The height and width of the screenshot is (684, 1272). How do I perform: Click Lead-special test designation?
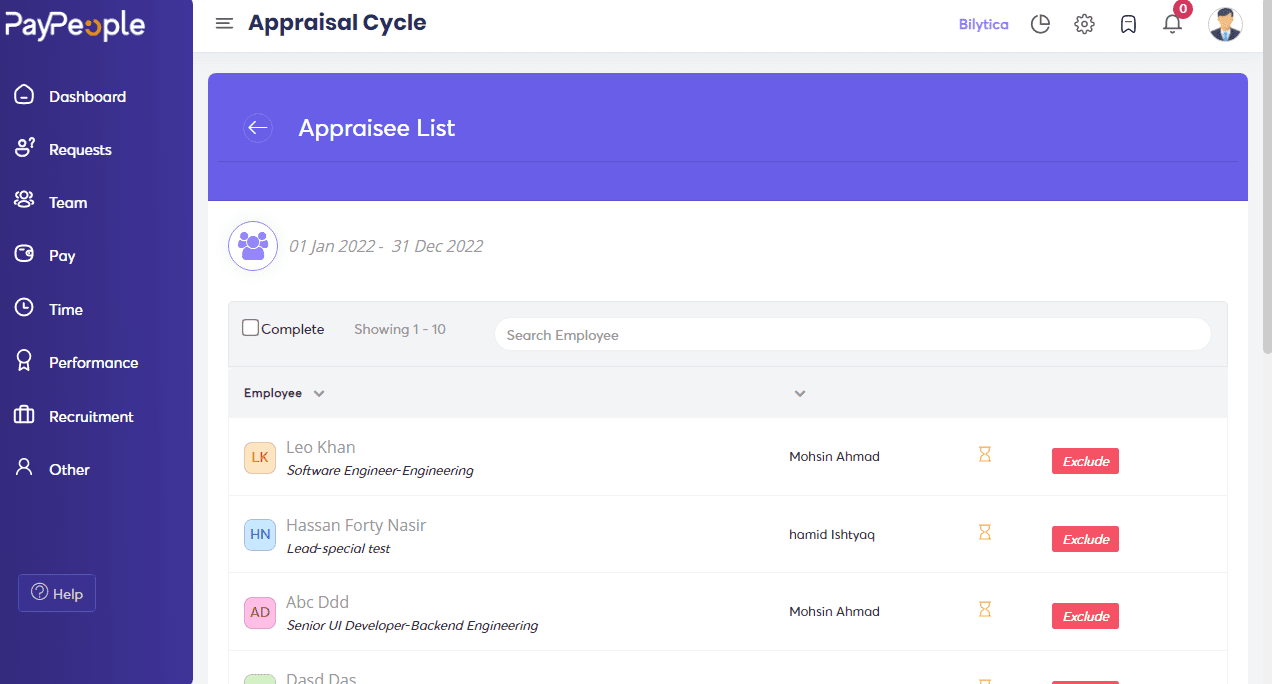(x=338, y=548)
